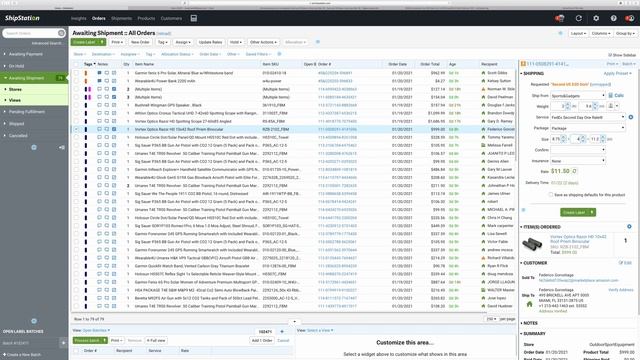Click the blue tag marker on Bushnell Wingman row
Viewport: 640px width, 360px height.
coord(86,105)
